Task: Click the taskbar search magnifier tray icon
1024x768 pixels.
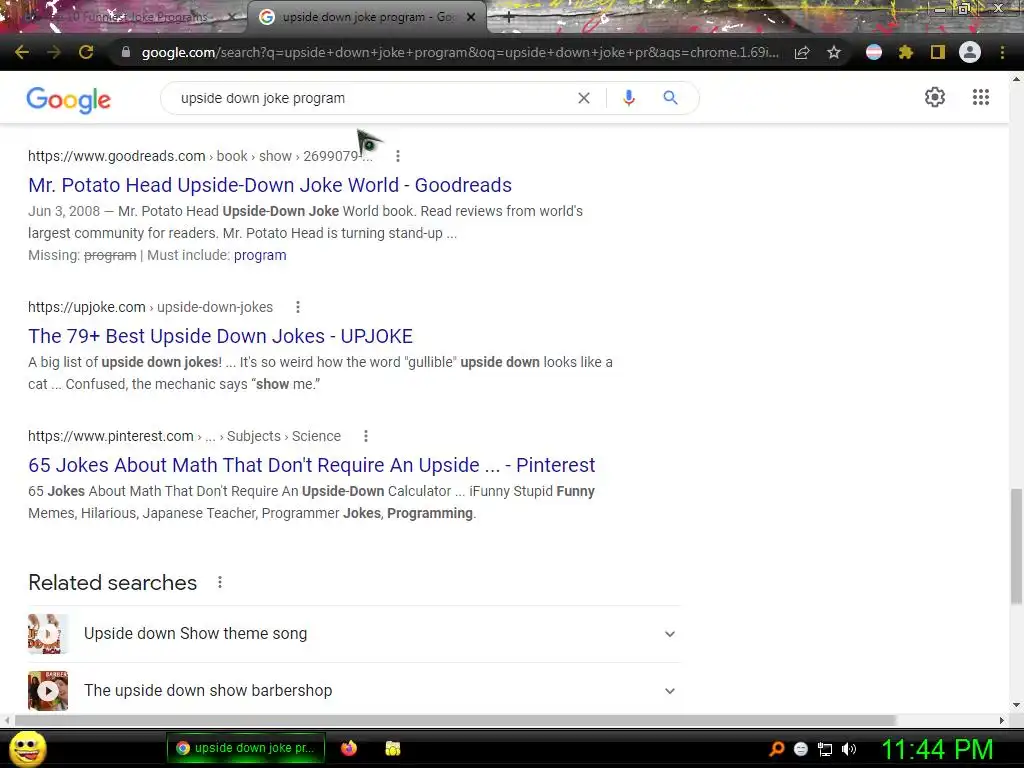Action: point(776,749)
